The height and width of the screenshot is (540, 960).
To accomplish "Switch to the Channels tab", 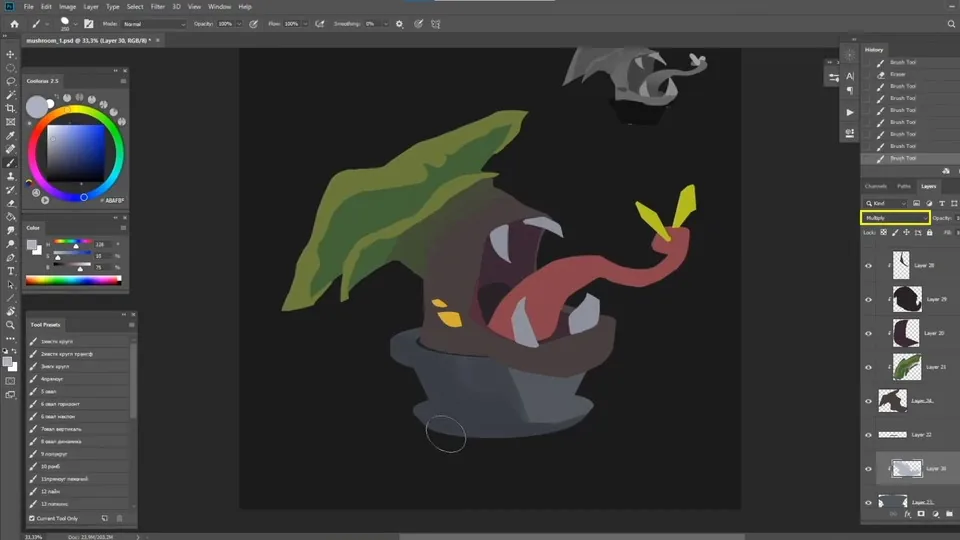I will tap(876, 186).
